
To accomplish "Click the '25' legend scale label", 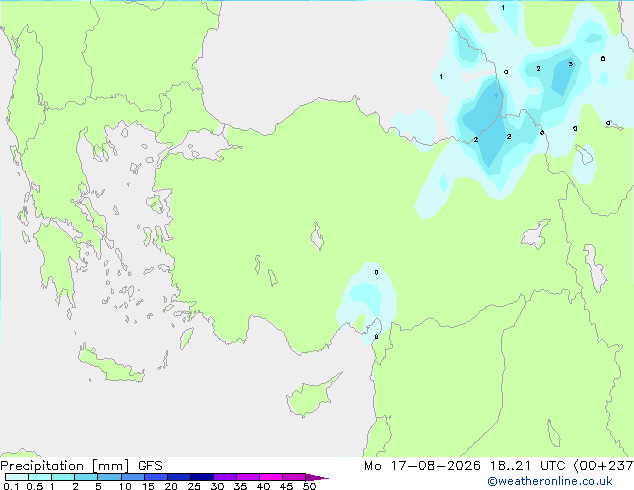I will tap(194, 486).
